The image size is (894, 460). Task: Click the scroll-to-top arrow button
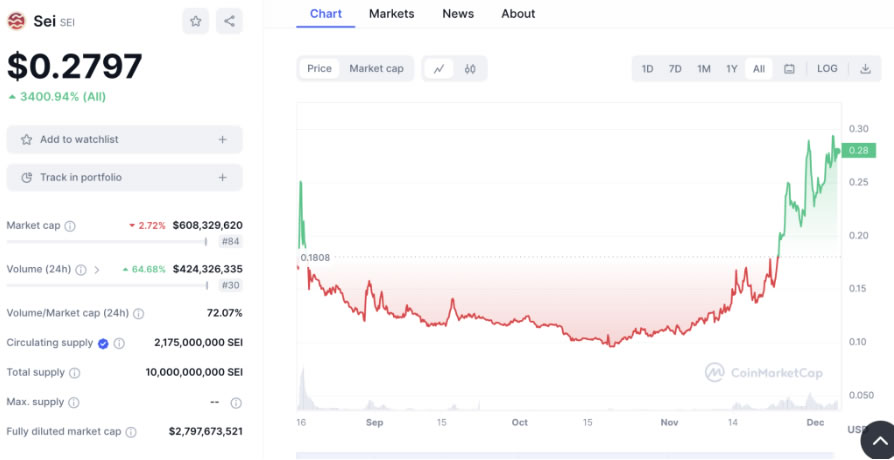click(879, 441)
